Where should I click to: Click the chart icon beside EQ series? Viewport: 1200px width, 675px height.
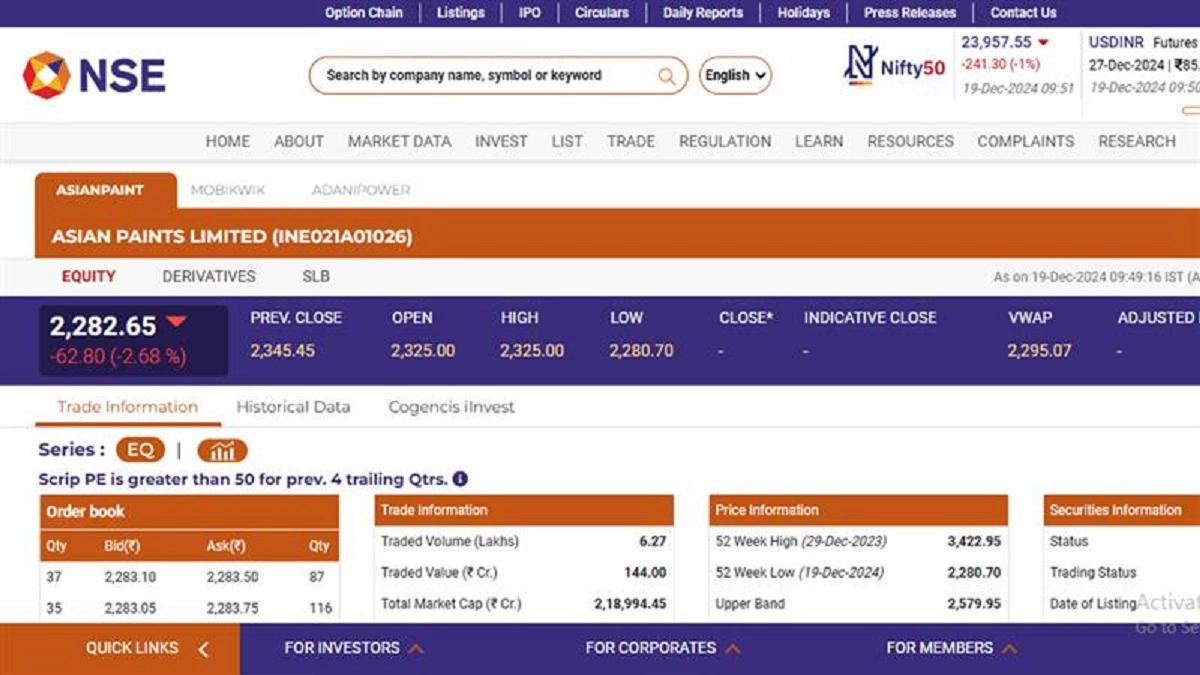221,450
